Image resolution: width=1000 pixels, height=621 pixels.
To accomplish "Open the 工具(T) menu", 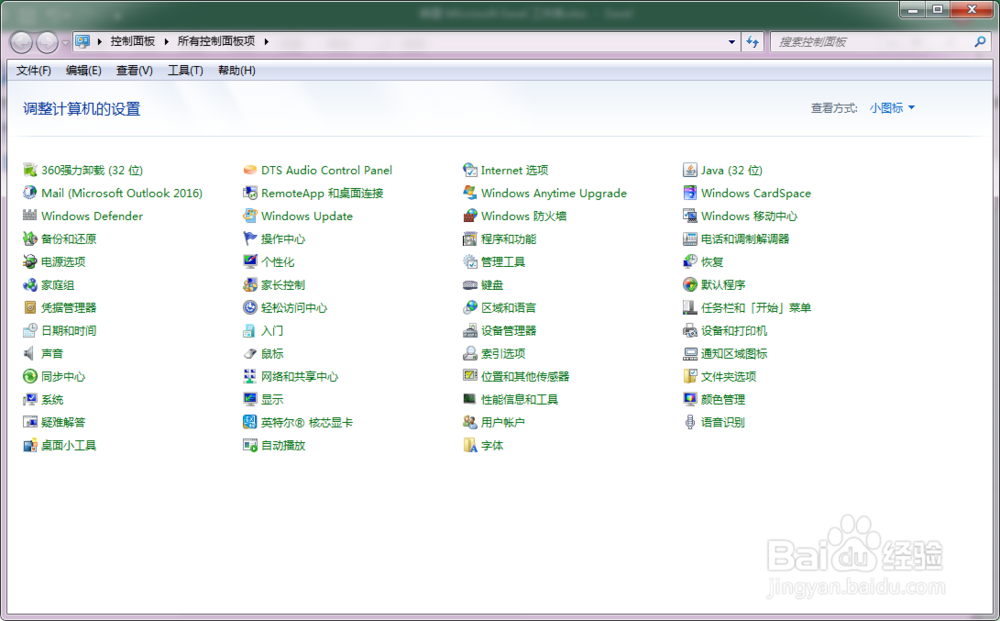I will [186, 71].
